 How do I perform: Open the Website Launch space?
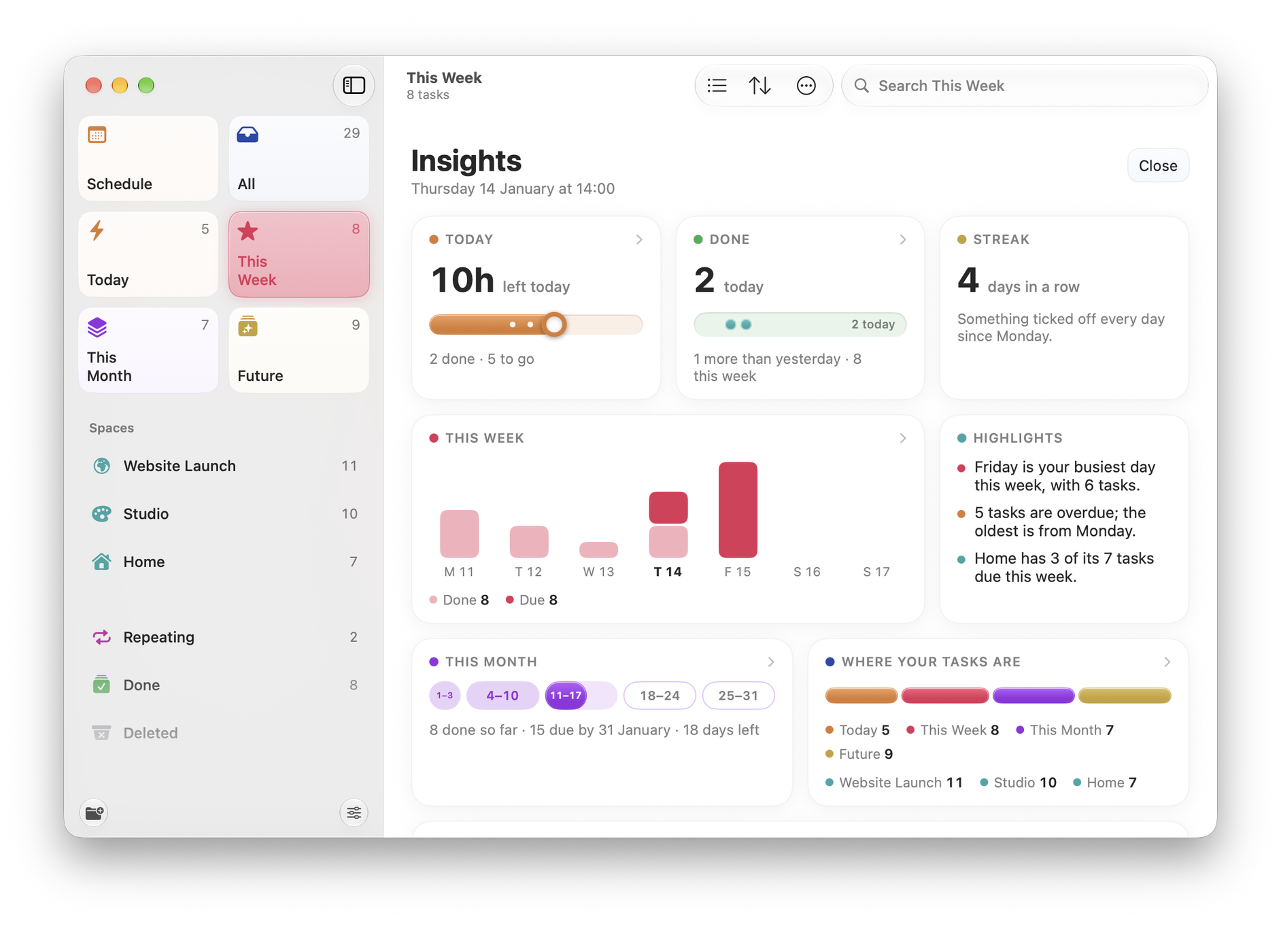pos(224,466)
